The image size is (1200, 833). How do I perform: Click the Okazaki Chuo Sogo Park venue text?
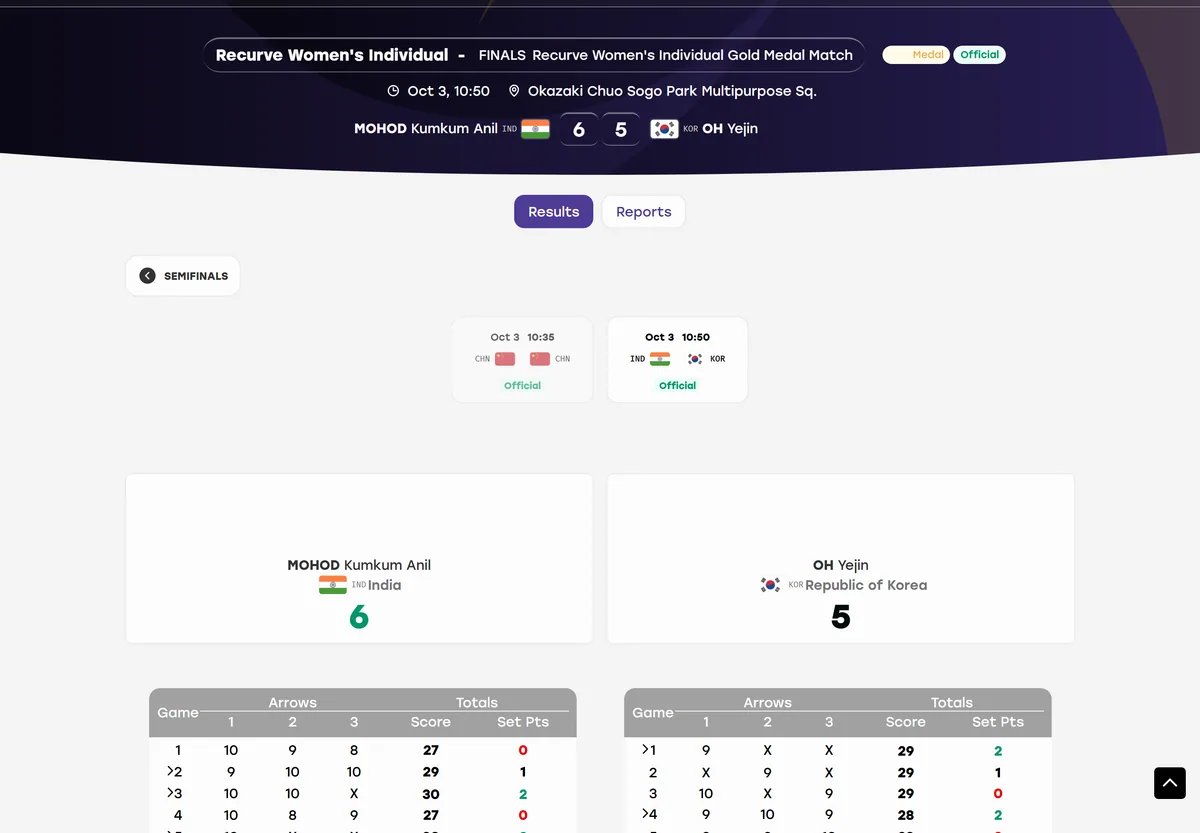[x=672, y=91]
